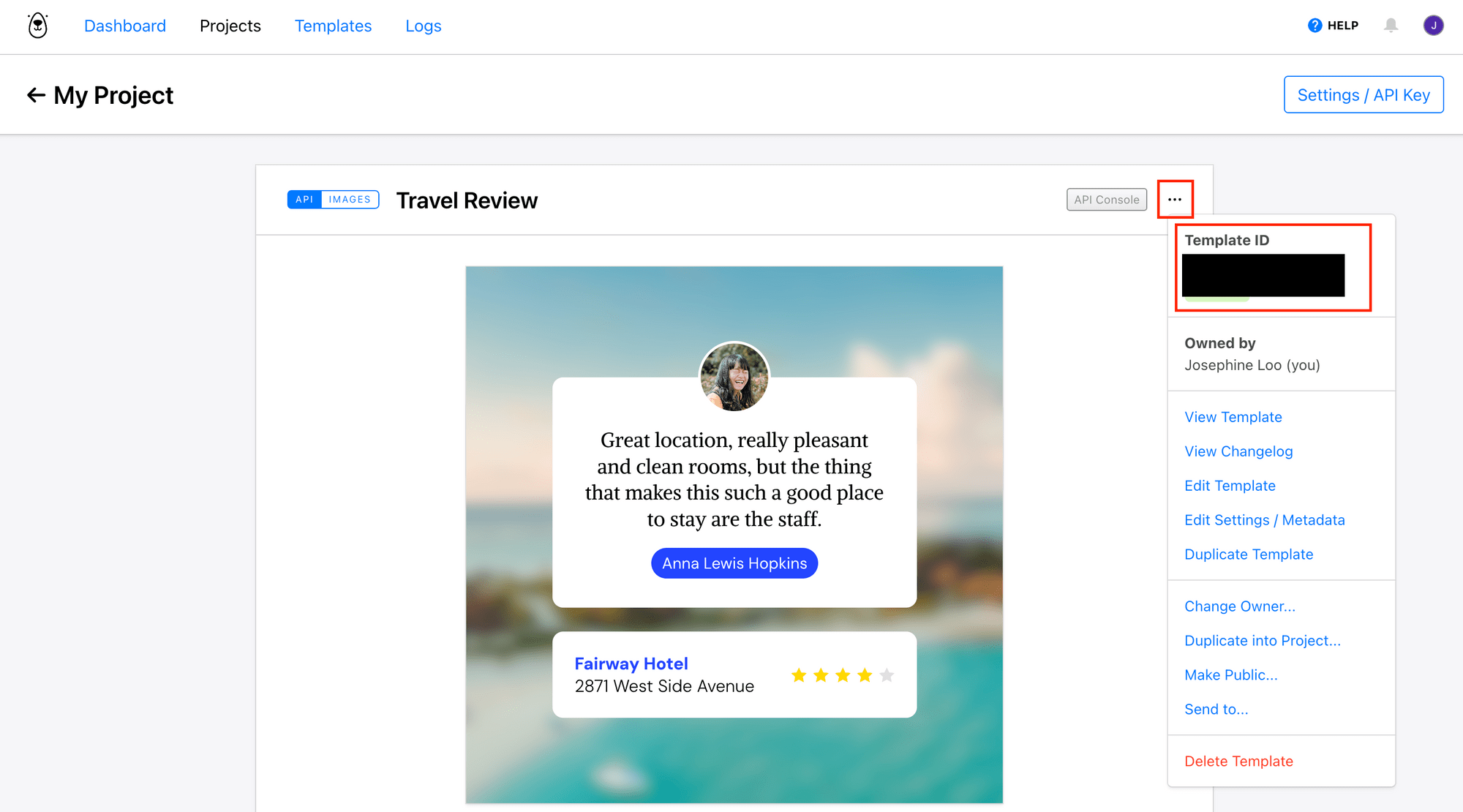
Task: Click the IMAGES badge icon on template
Action: click(349, 200)
